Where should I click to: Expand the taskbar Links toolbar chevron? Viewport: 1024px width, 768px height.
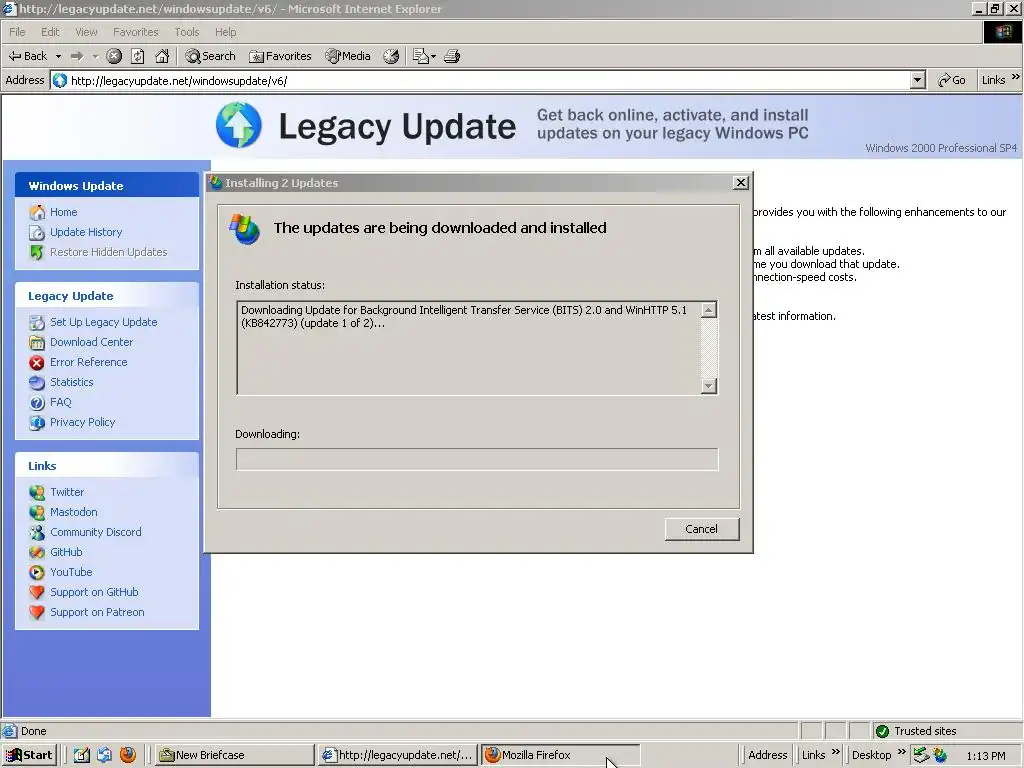(x=835, y=752)
